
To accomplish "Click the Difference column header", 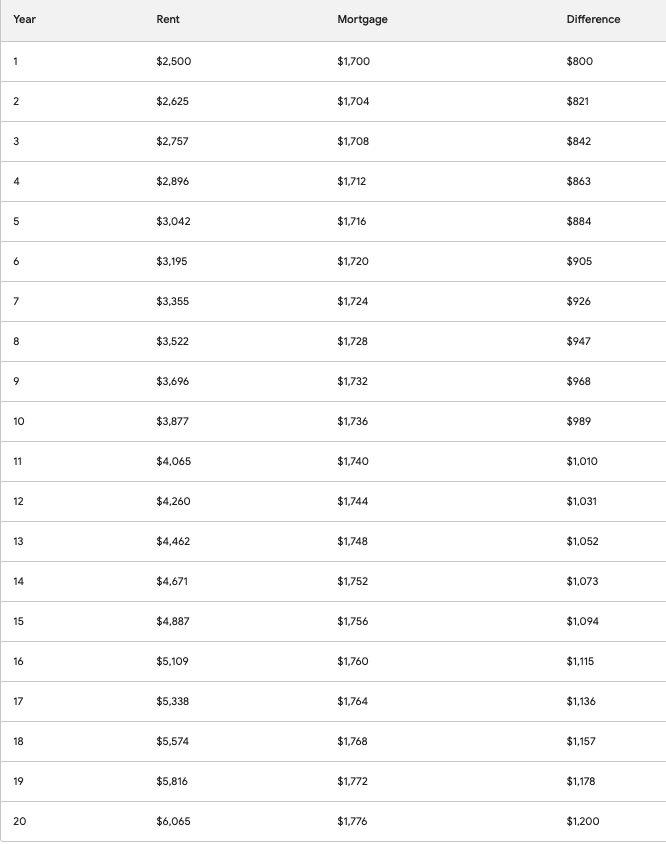I will [x=593, y=20].
